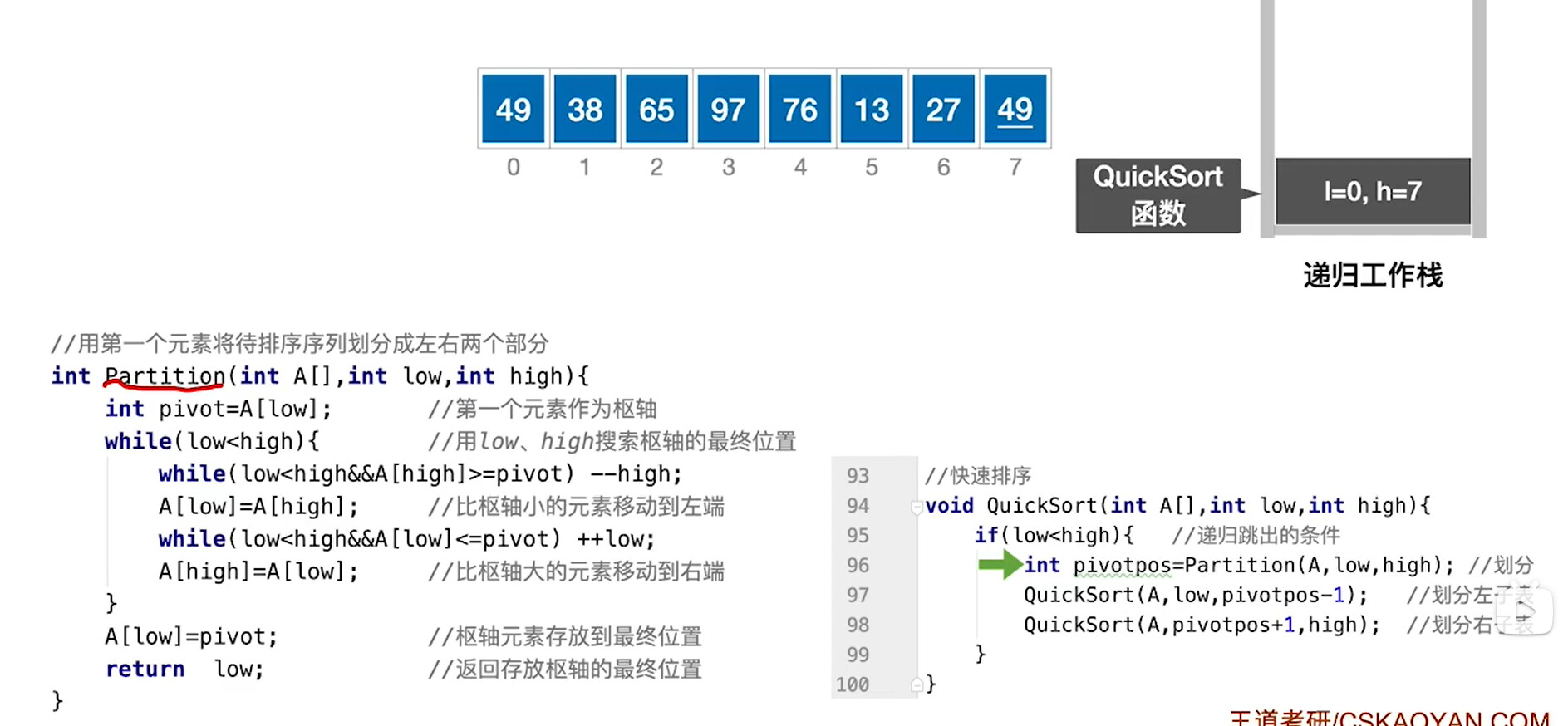This screenshot has height=726, width=1568.
Task: Click the array cell containing 13
Action: pyautogui.click(x=872, y=109)
